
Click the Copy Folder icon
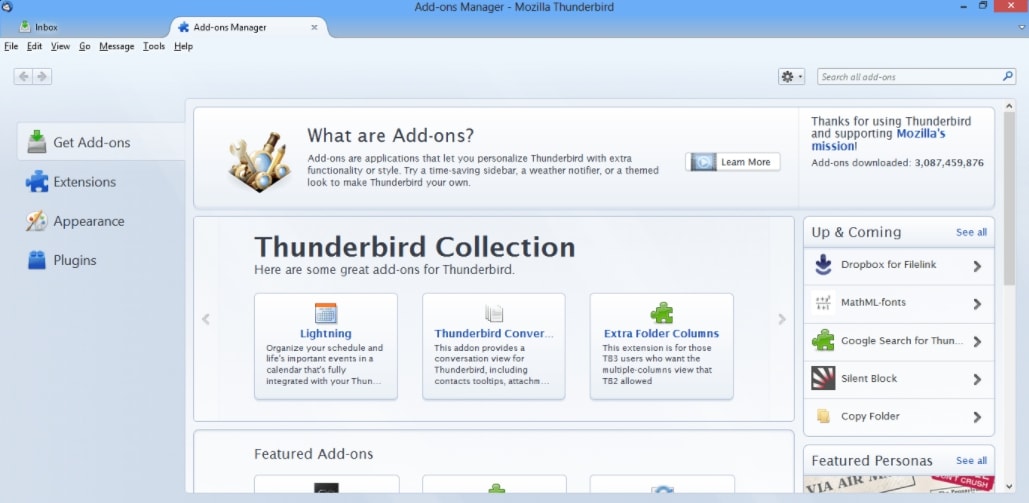[823, 416]
